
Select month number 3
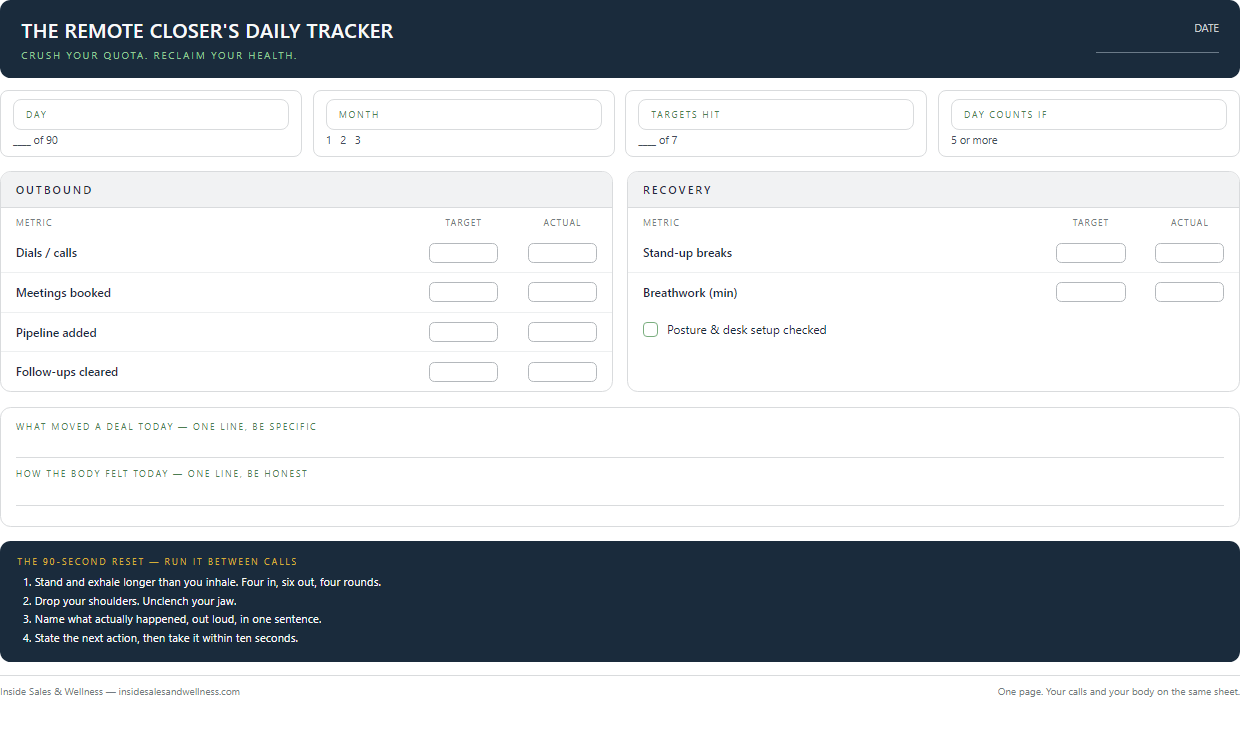pos(358,140)
